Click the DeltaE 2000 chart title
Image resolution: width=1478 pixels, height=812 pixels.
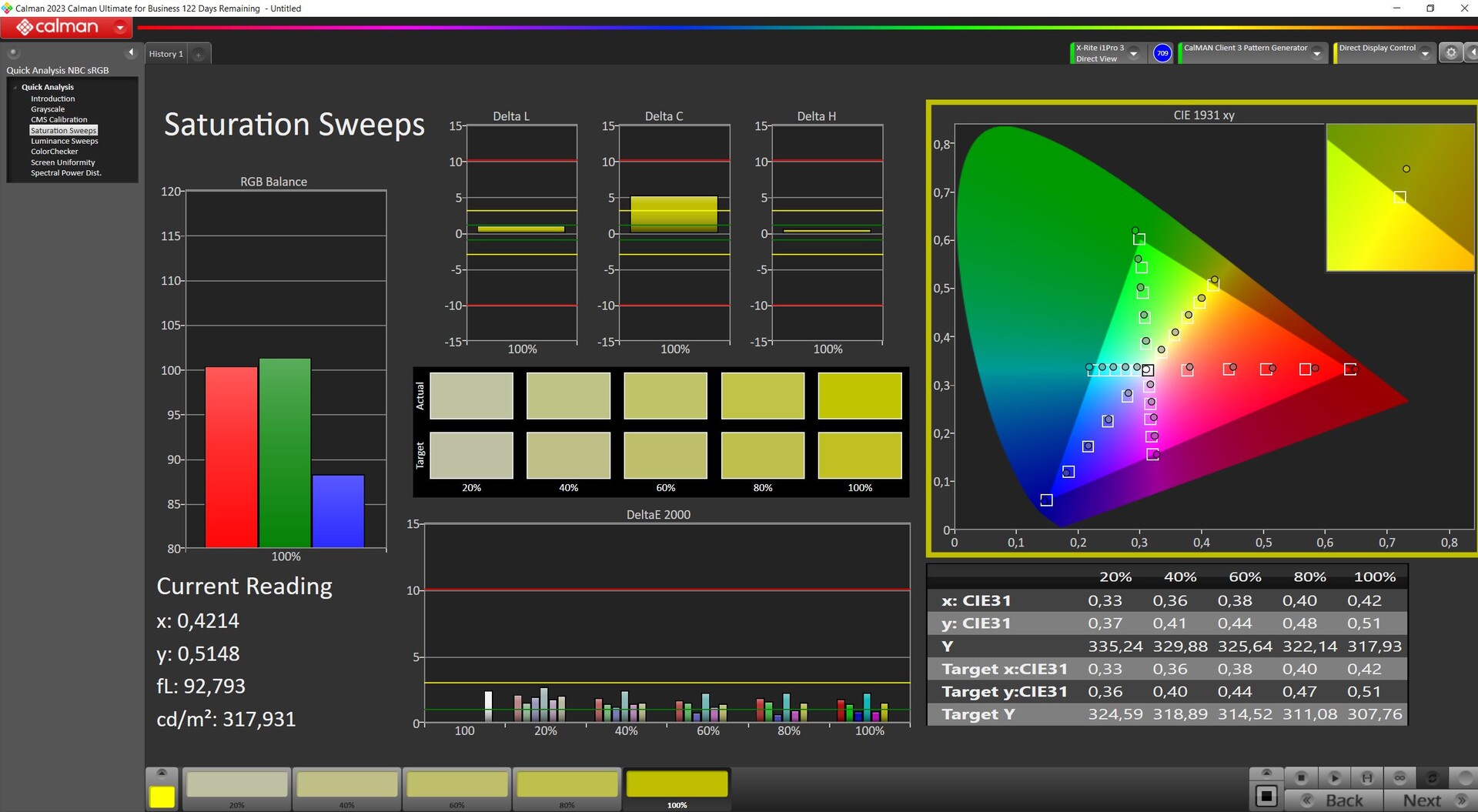click(x=658, y=515)
